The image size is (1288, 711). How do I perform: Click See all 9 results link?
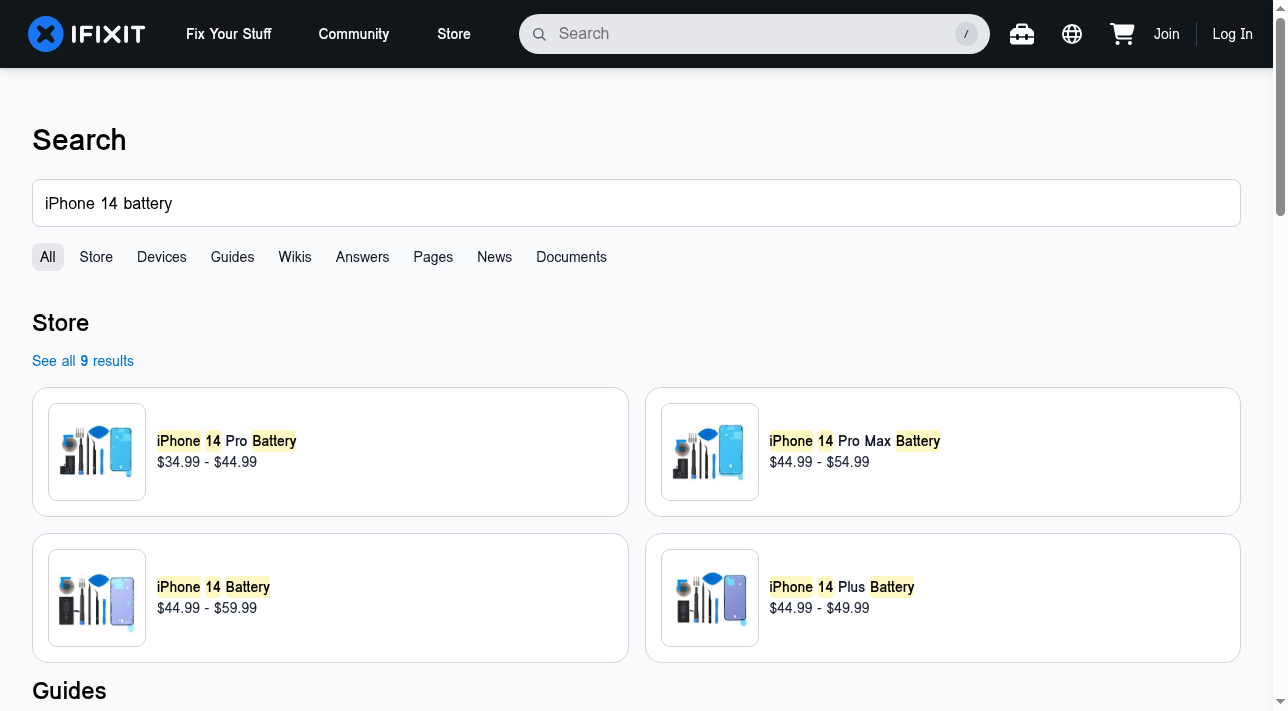pos(83,361)
